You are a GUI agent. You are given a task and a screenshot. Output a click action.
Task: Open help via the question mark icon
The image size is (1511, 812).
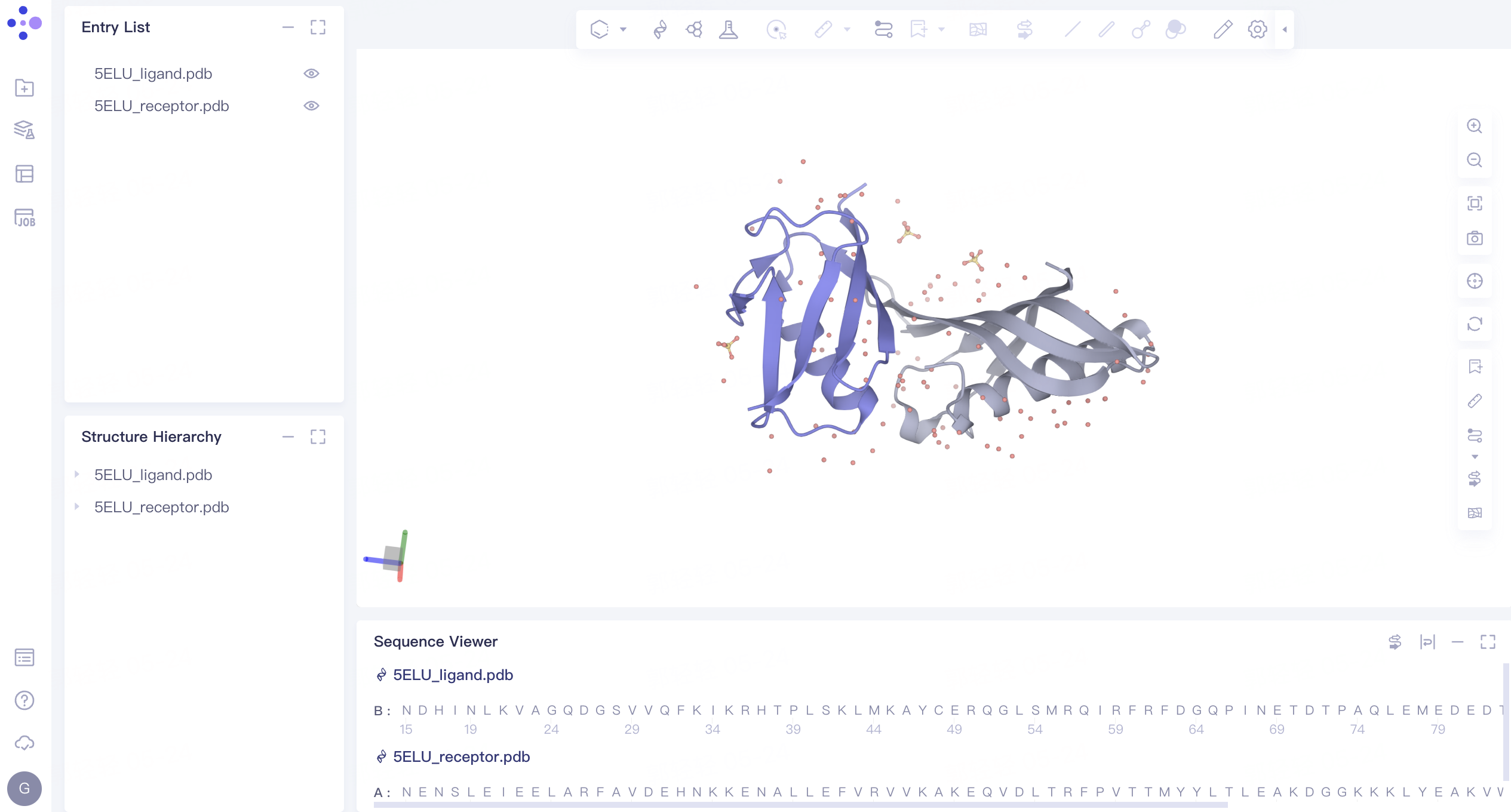click(24, 700)
